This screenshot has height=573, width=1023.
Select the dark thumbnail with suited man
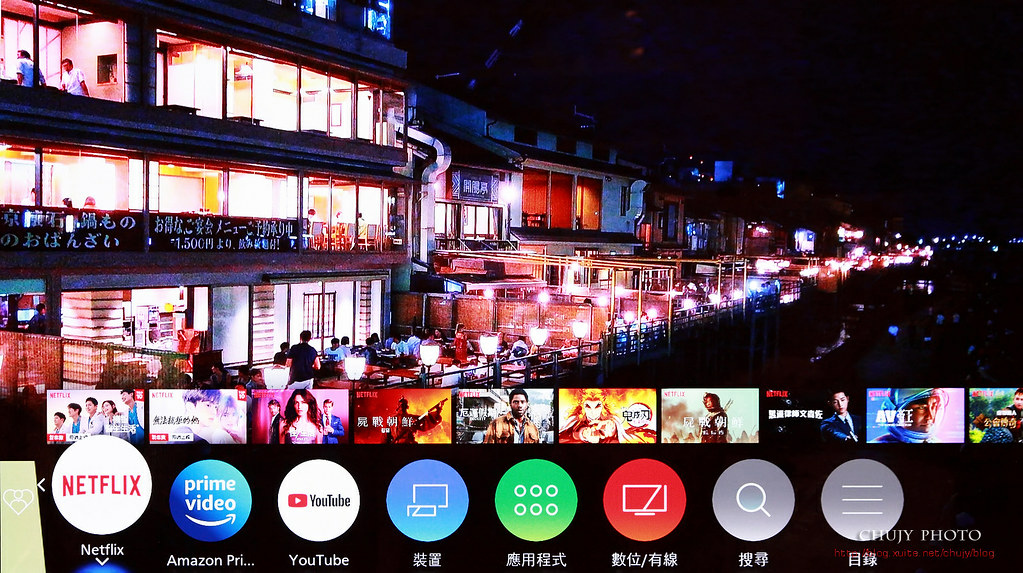pos(812,416)
